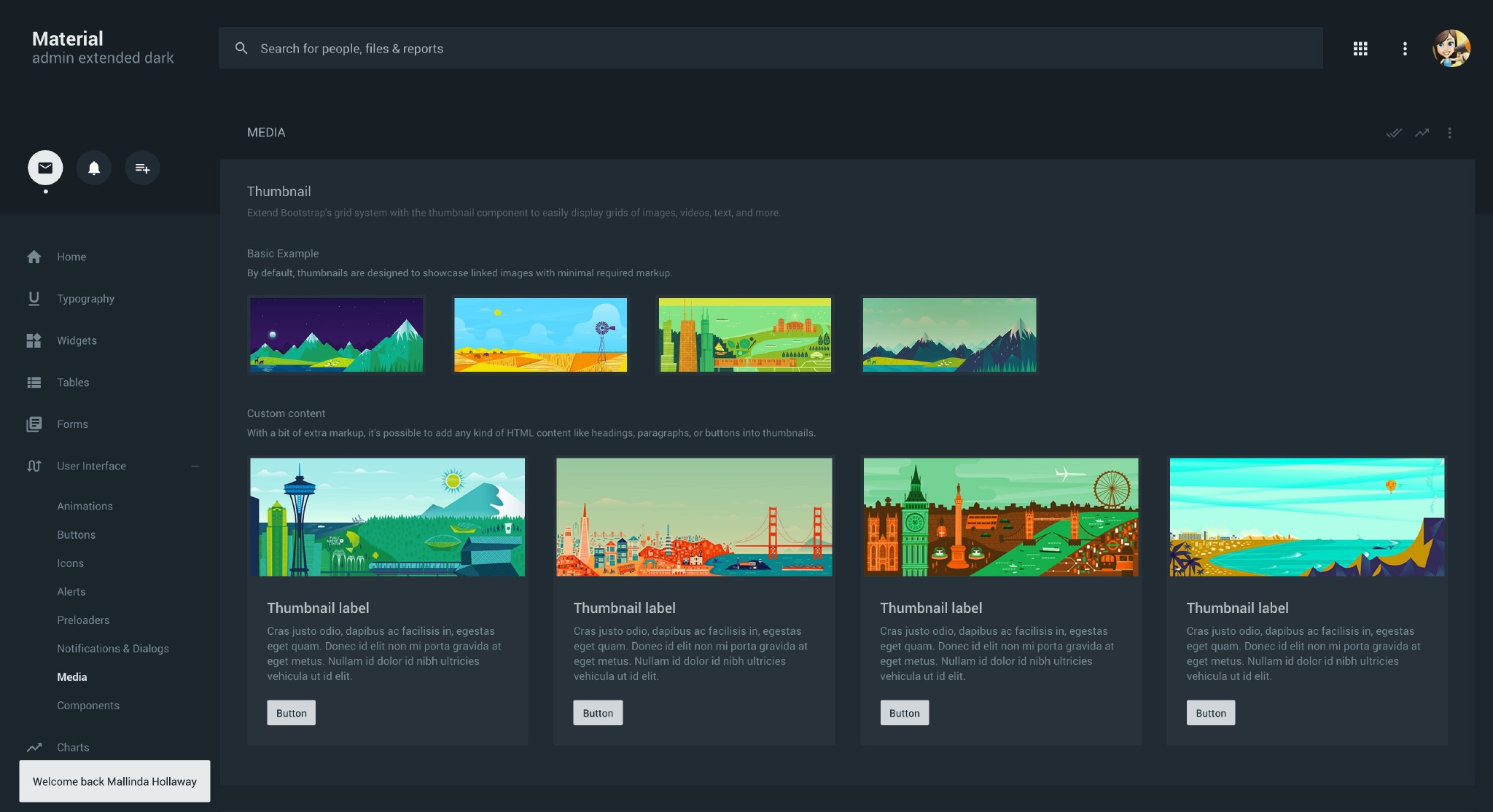Open the top bar vertical dots menu

pyautogui.click(x=1405, y=48)
